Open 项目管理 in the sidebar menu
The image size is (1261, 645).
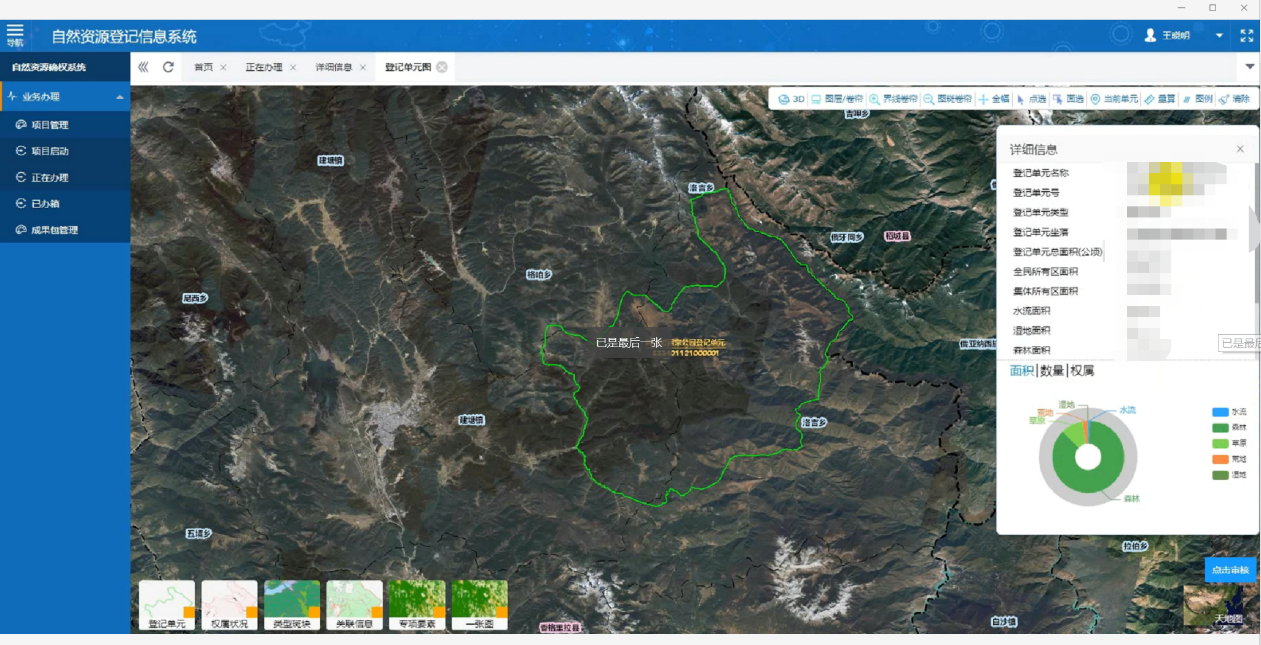tap(49, 125)
